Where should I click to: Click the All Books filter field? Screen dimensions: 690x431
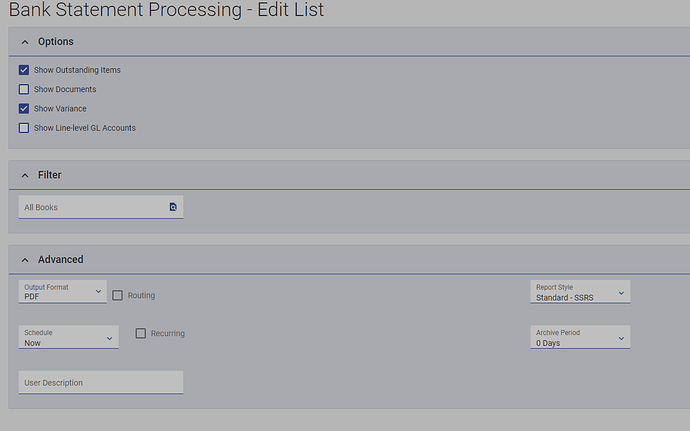[90, 207]
